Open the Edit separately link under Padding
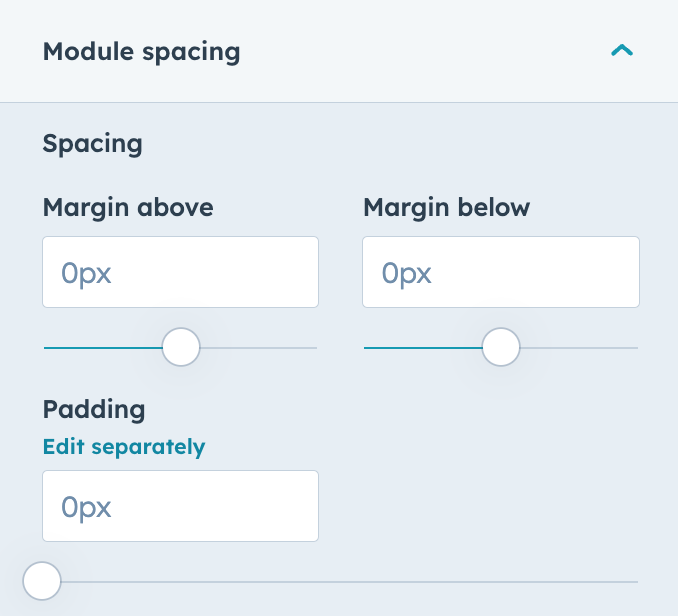 tap(124, 447)
